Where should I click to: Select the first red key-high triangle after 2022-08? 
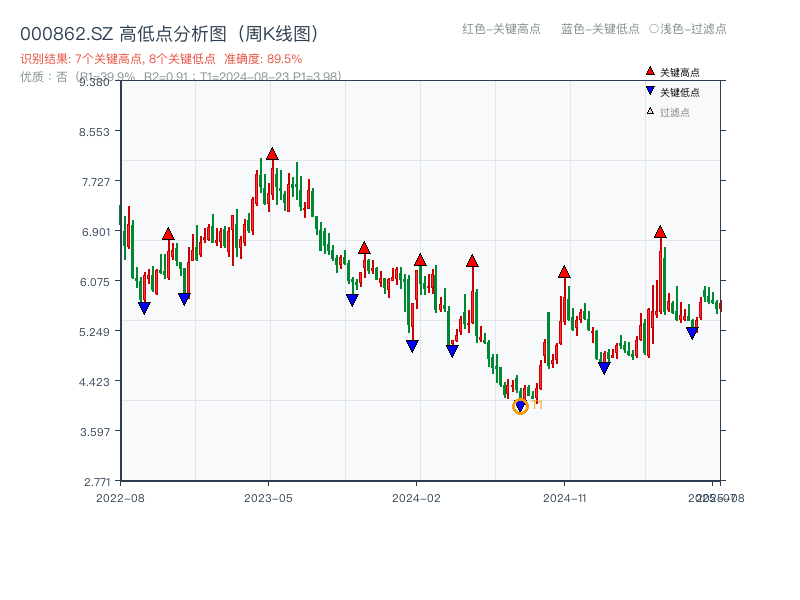pos(168,234)
